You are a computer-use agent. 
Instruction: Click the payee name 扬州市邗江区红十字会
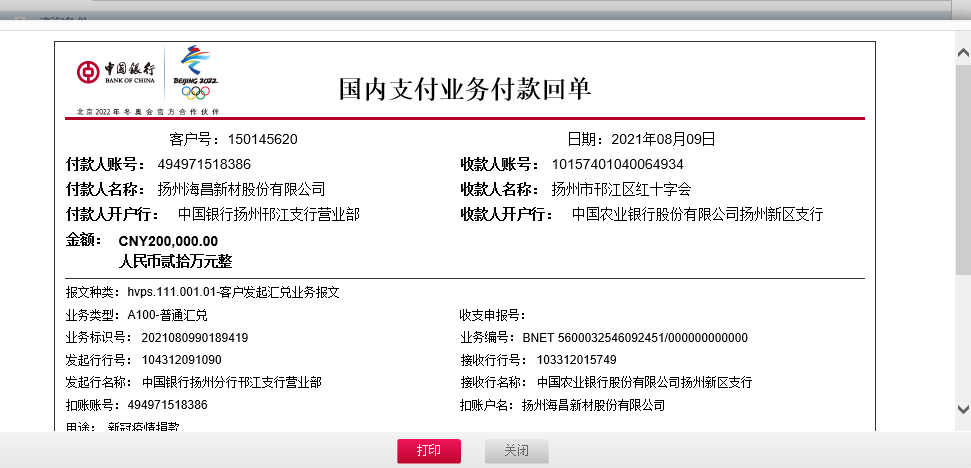point(621,189)
